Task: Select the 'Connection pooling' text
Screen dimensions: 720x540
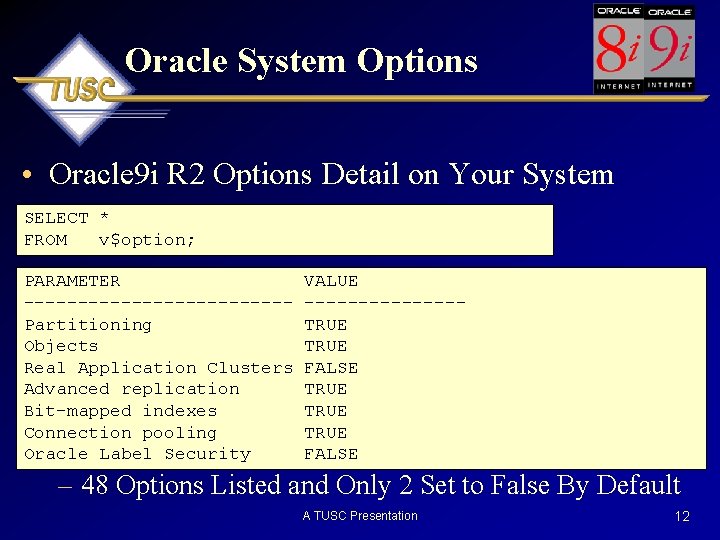Action: point(121,433)
